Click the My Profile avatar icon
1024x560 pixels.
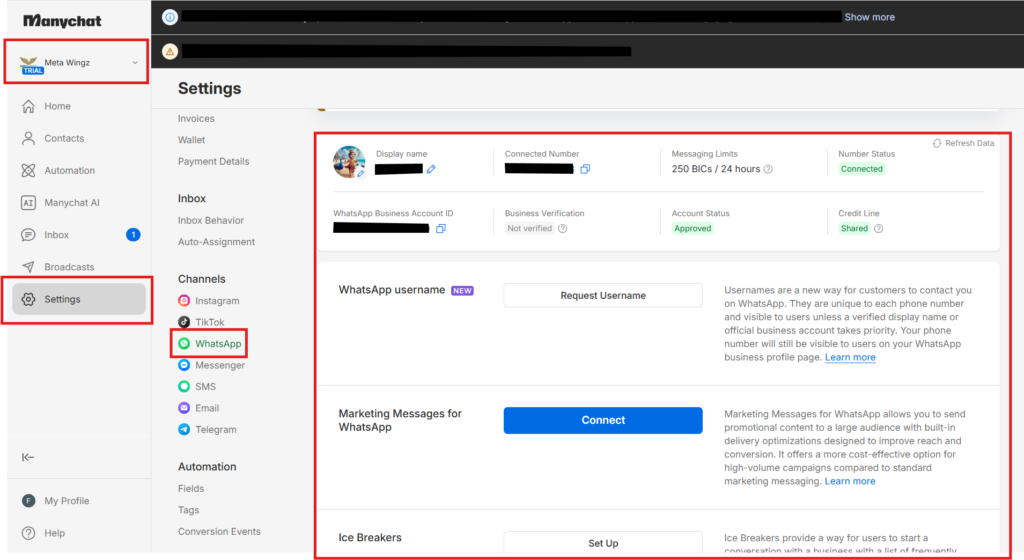pyautogui.click(x=28, y=501)
